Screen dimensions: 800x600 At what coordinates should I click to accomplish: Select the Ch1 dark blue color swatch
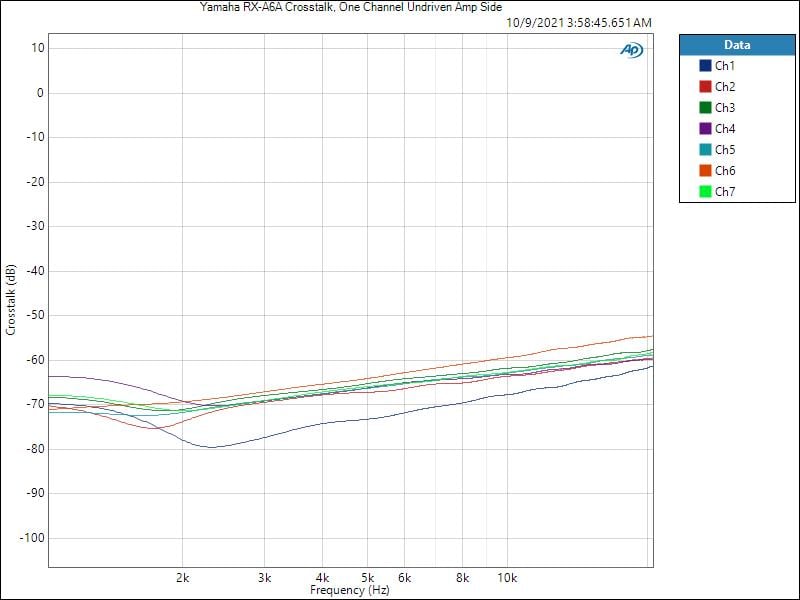705,66
